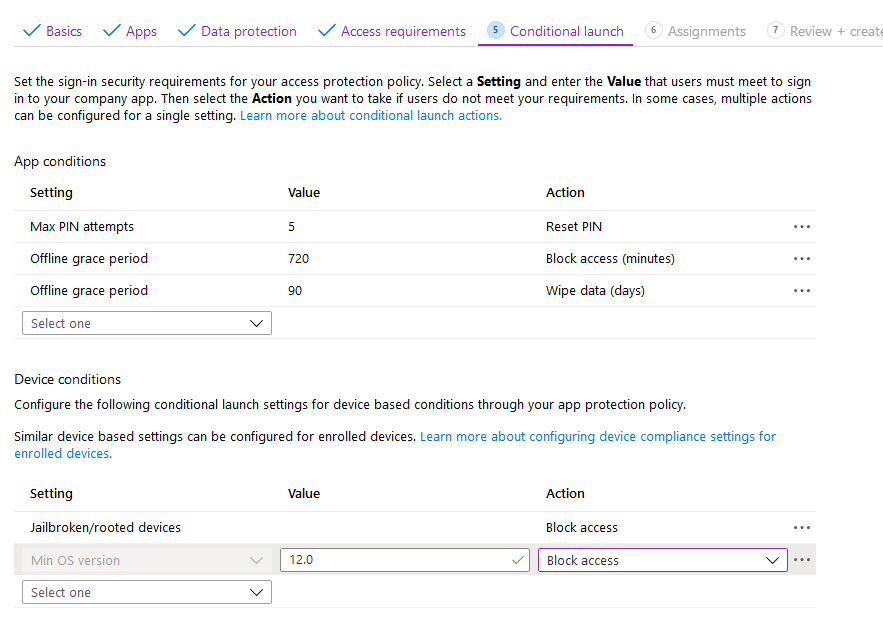Open the Block access action dropdown
The height and width of the screenshot is (626, 883).
click(x=662, y=561)
